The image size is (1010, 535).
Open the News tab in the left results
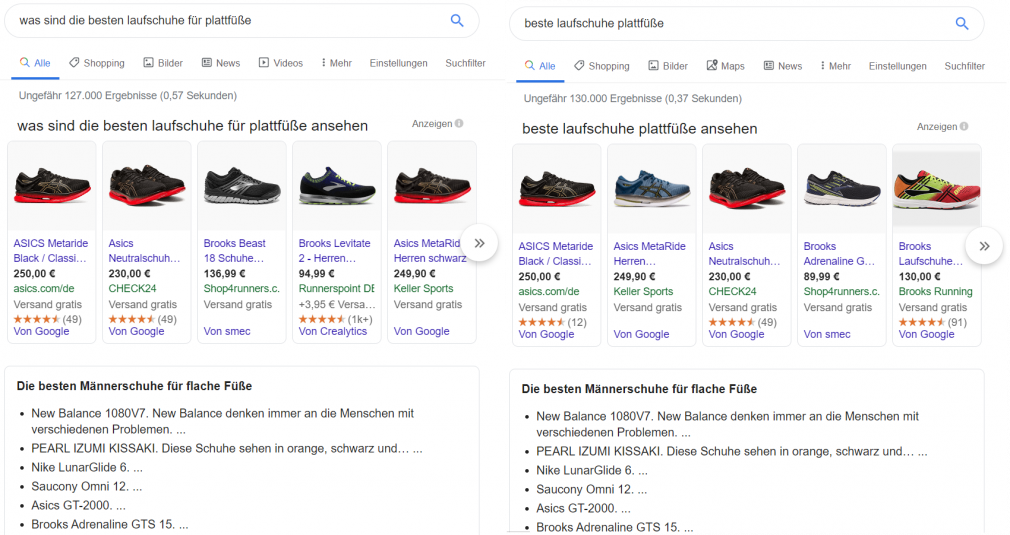221,63
